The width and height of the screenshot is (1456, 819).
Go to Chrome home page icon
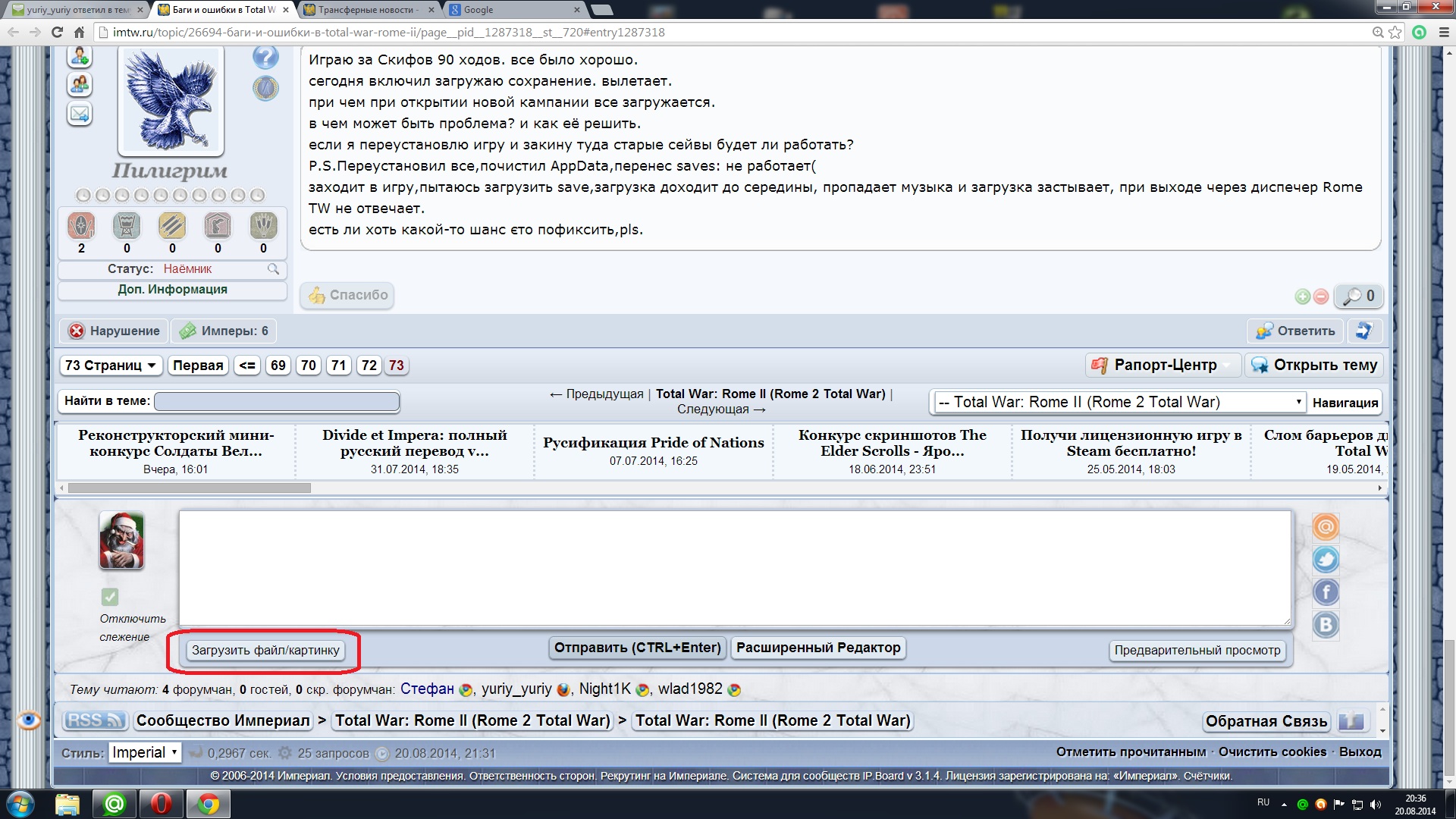(x=79, y=33)
